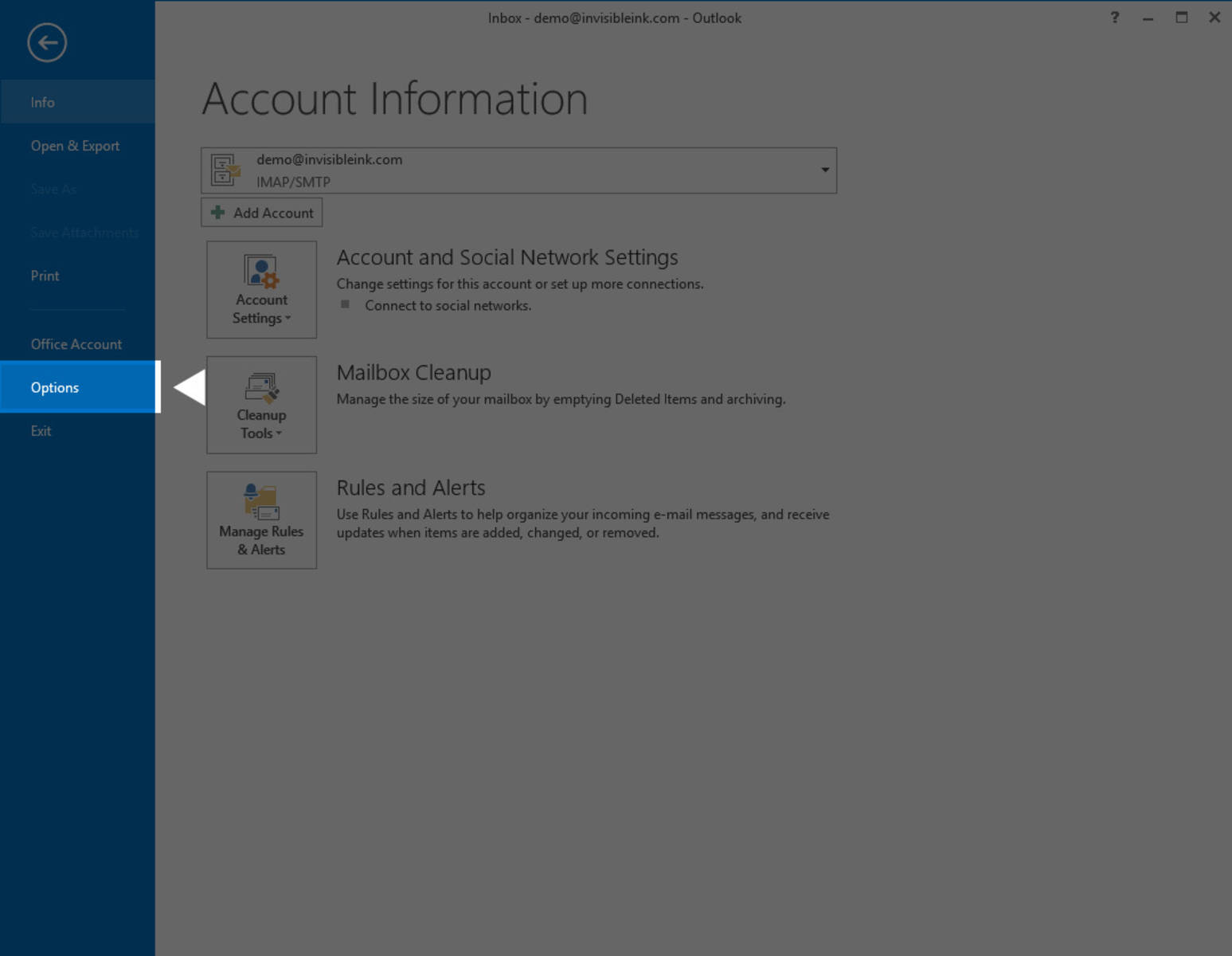Click the Mailbox Cleanup heading

413,372
